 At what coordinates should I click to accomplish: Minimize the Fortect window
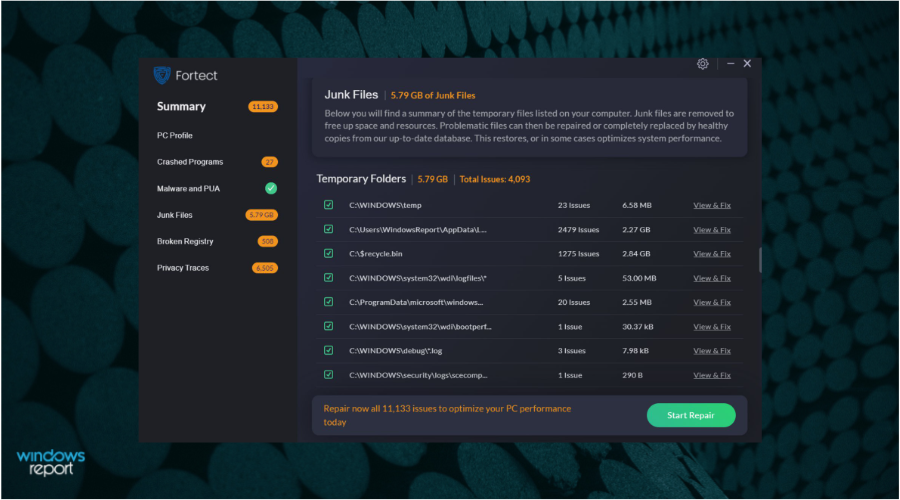731,64
